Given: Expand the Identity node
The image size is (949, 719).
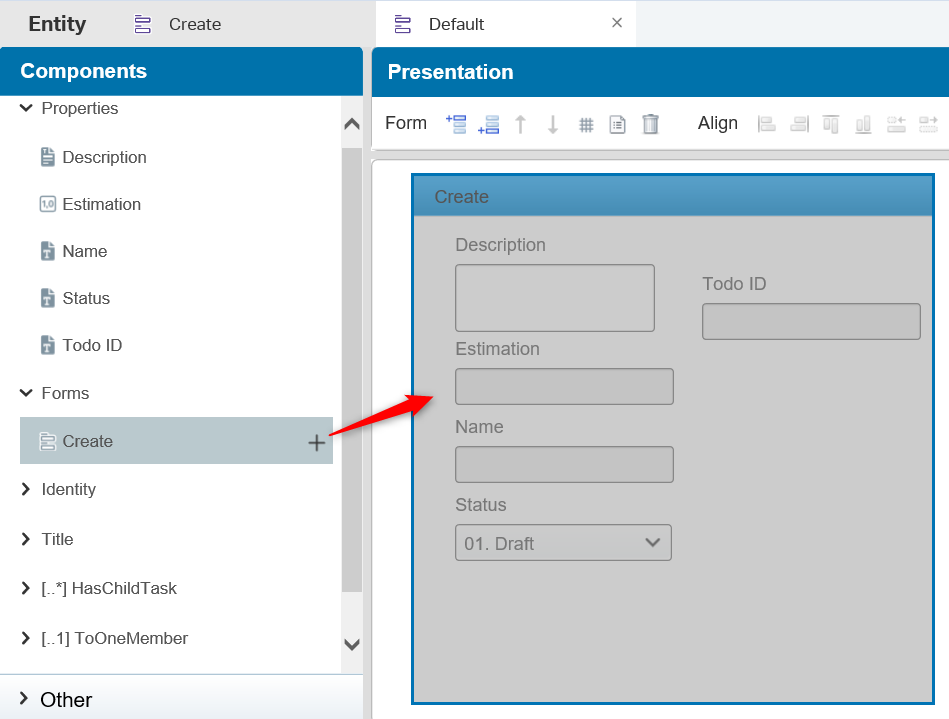Looking at the screenshot, I should coord(25,489).
